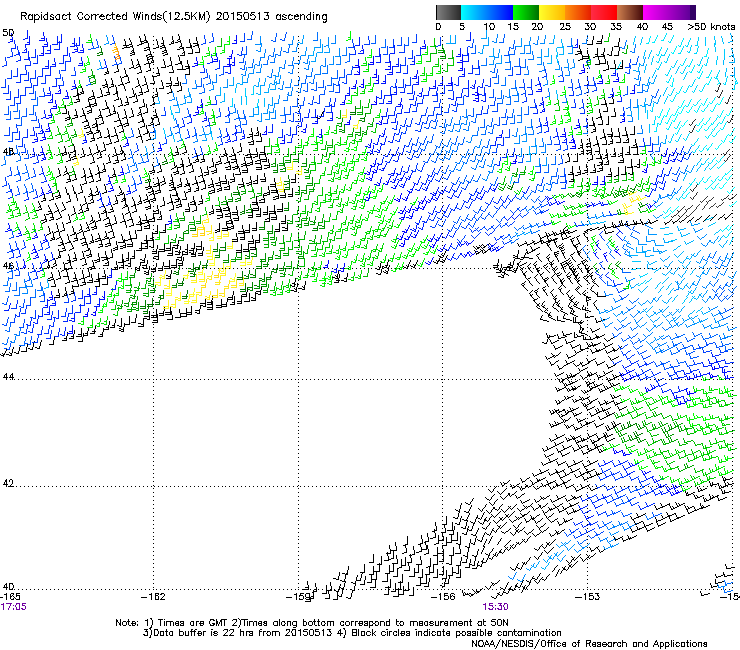Screen dimensions: 740x650
Task: Click the longitude label '-165'
Action: pos(10,597)
